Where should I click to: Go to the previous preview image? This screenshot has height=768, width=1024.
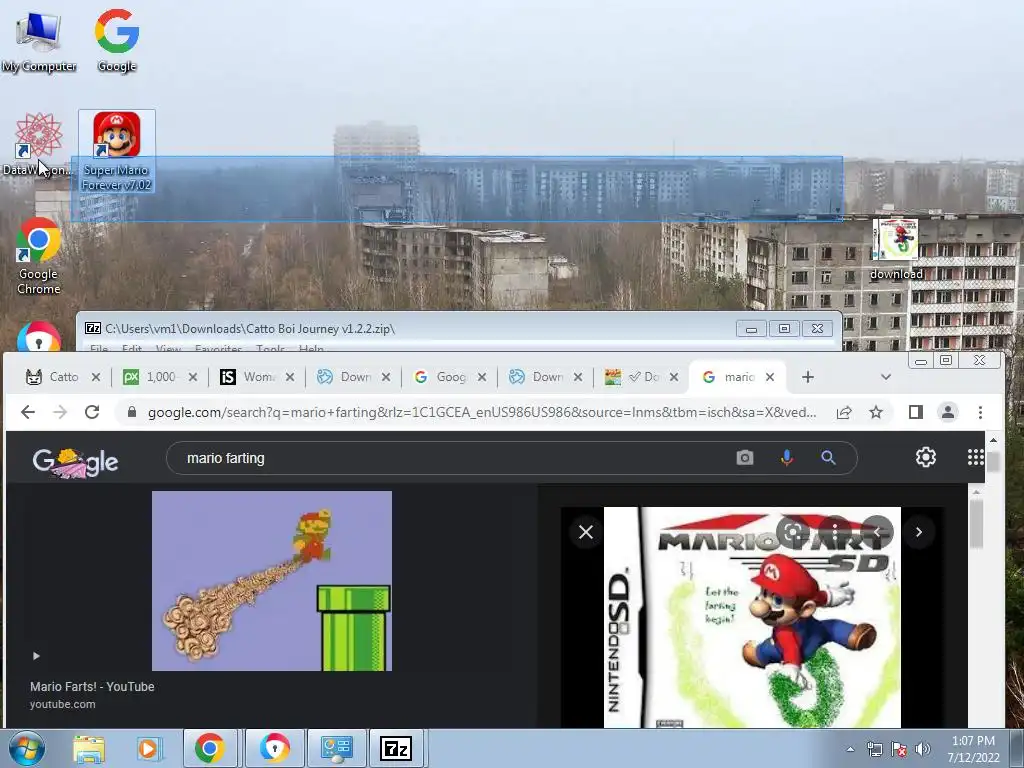(x=877, y=532)
